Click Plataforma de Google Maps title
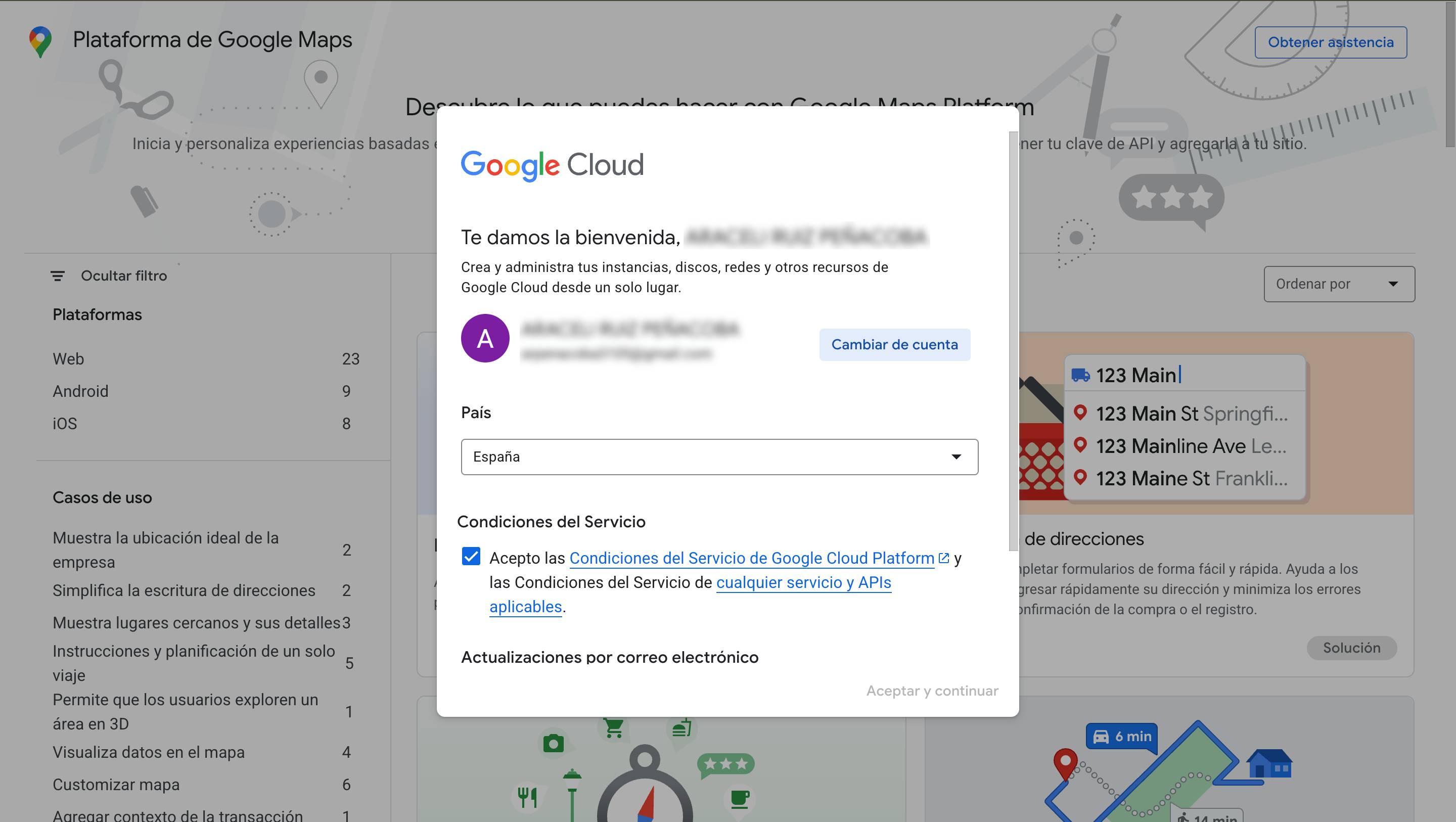1456x822 pixels. (212, 40)
